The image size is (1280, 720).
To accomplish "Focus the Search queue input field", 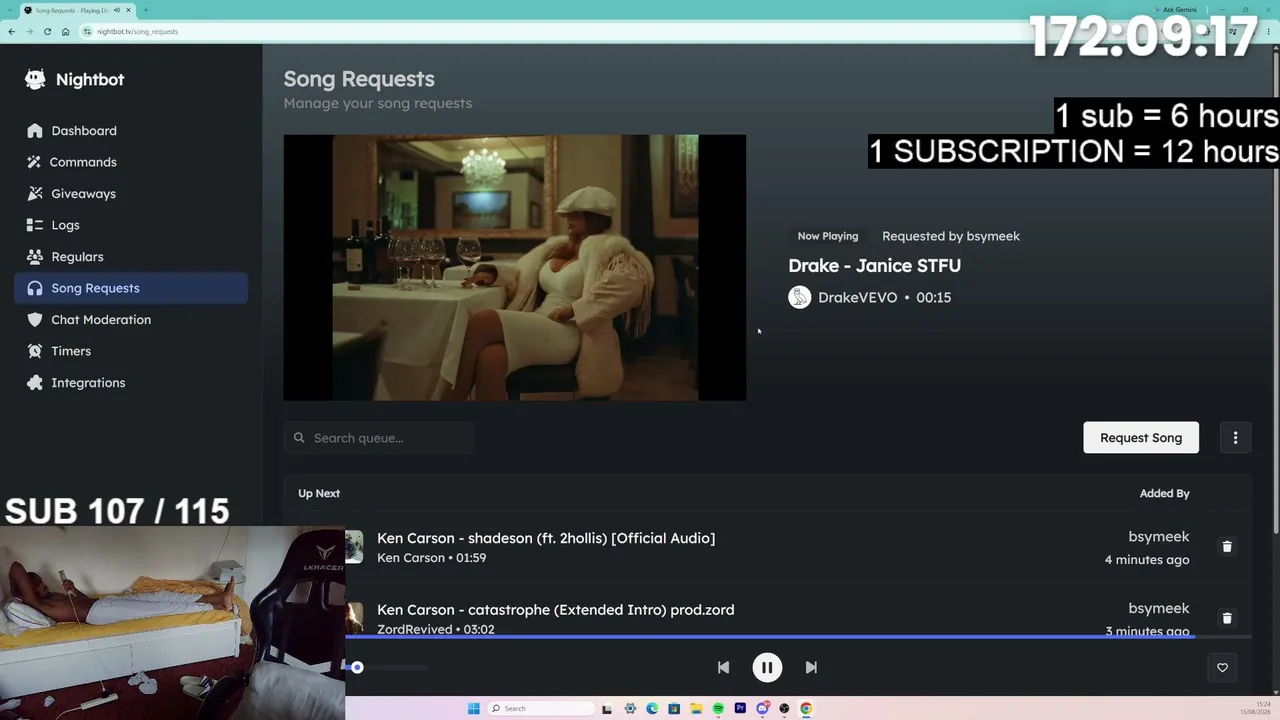I will pyautogui.click(x=379, y=438).
